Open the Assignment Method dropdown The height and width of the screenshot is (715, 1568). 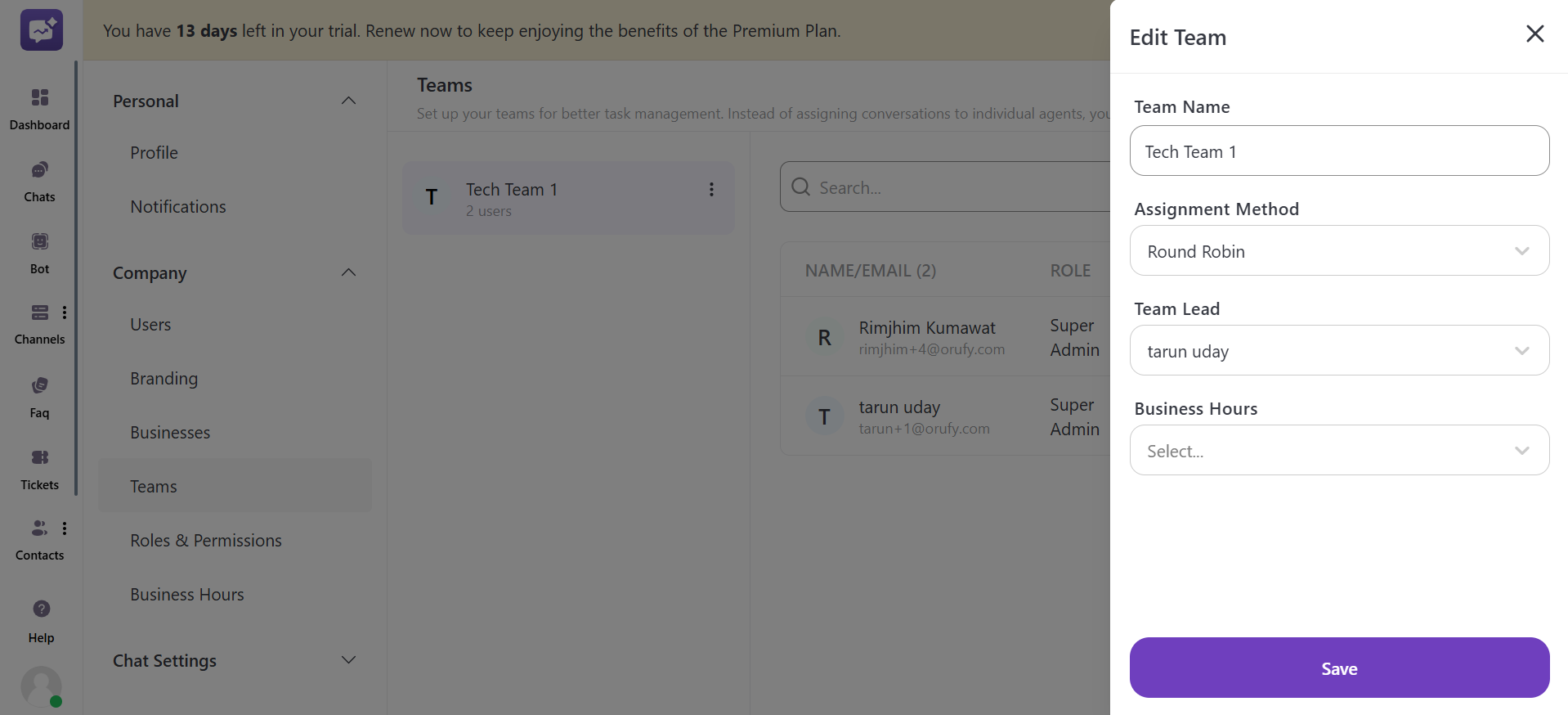(1338, 251)
